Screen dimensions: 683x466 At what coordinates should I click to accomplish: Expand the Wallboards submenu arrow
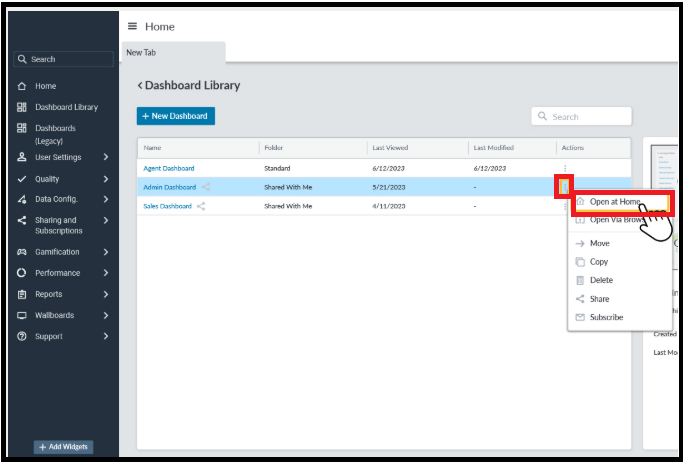(106, 315)
